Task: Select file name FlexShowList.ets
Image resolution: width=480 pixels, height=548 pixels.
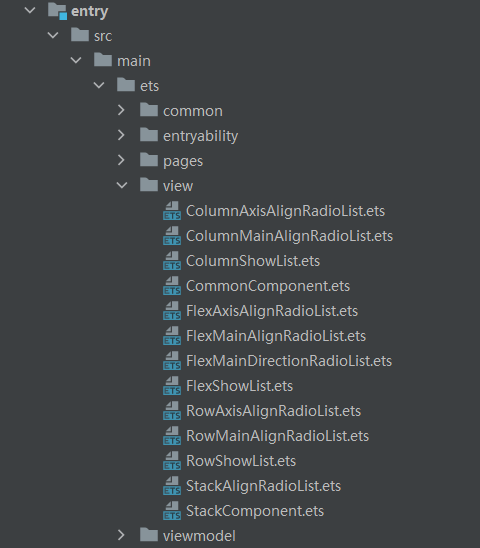Action: point(239,386)
